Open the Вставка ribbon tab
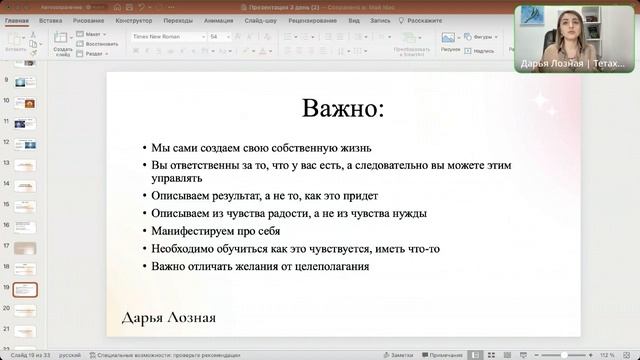The height and width of the screenshot is (360, 640). point(51,20)
